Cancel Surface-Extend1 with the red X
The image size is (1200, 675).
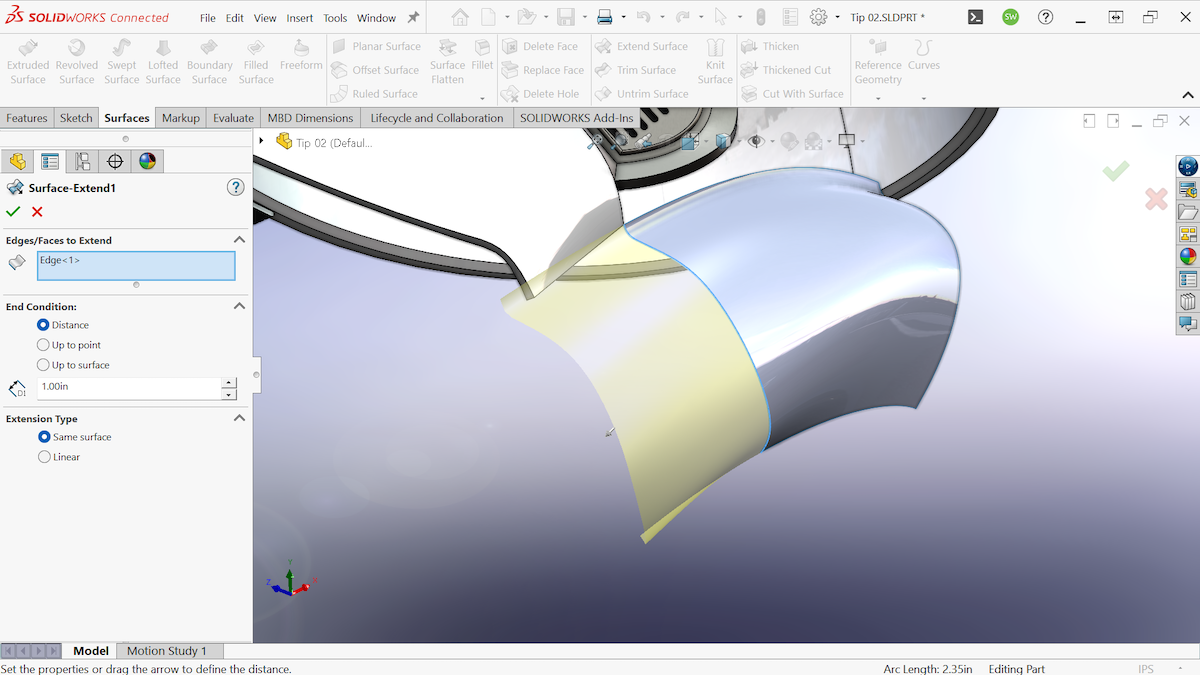[x=36, y=212]
